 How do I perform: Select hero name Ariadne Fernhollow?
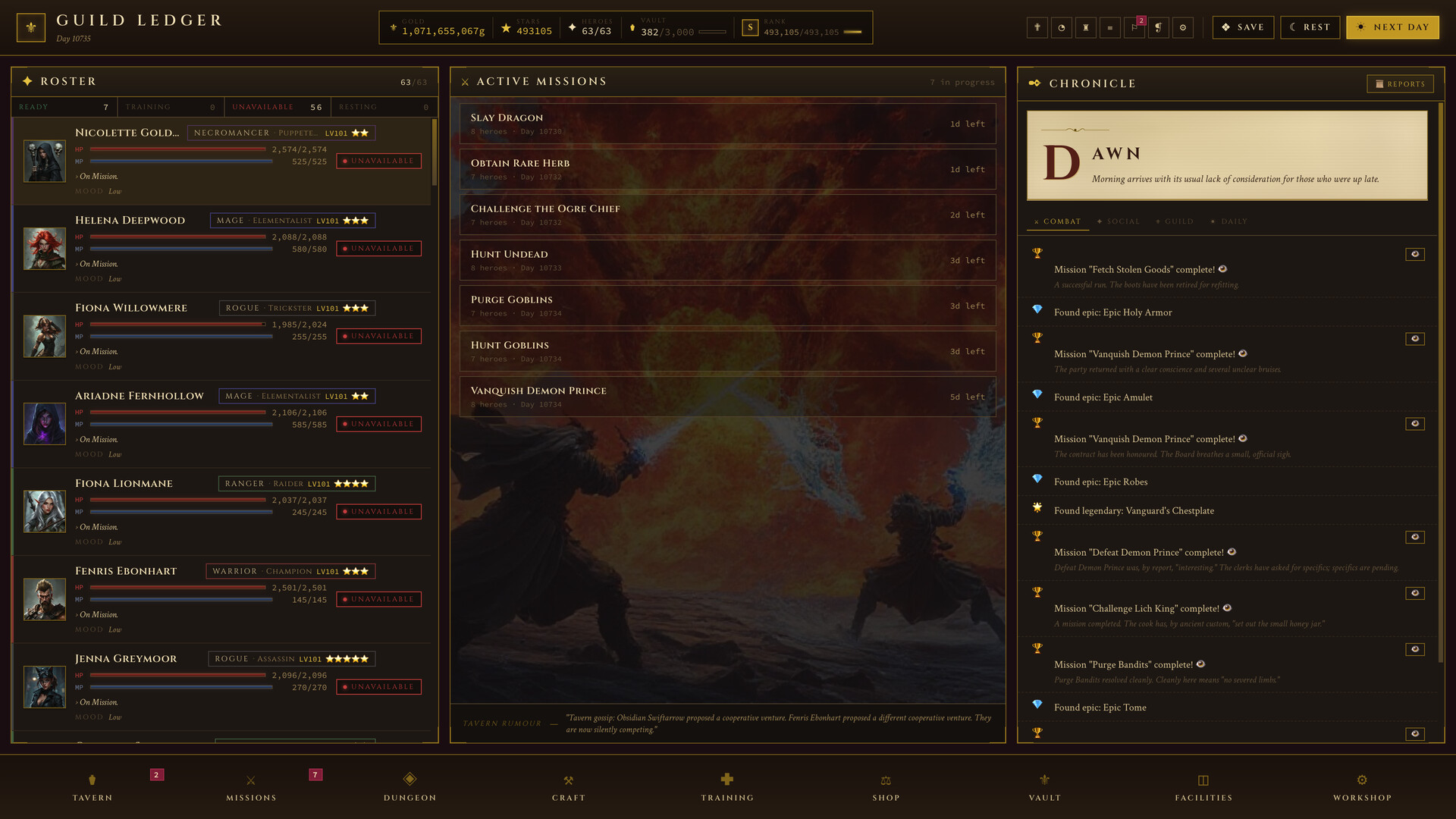[x=140, y=396]
